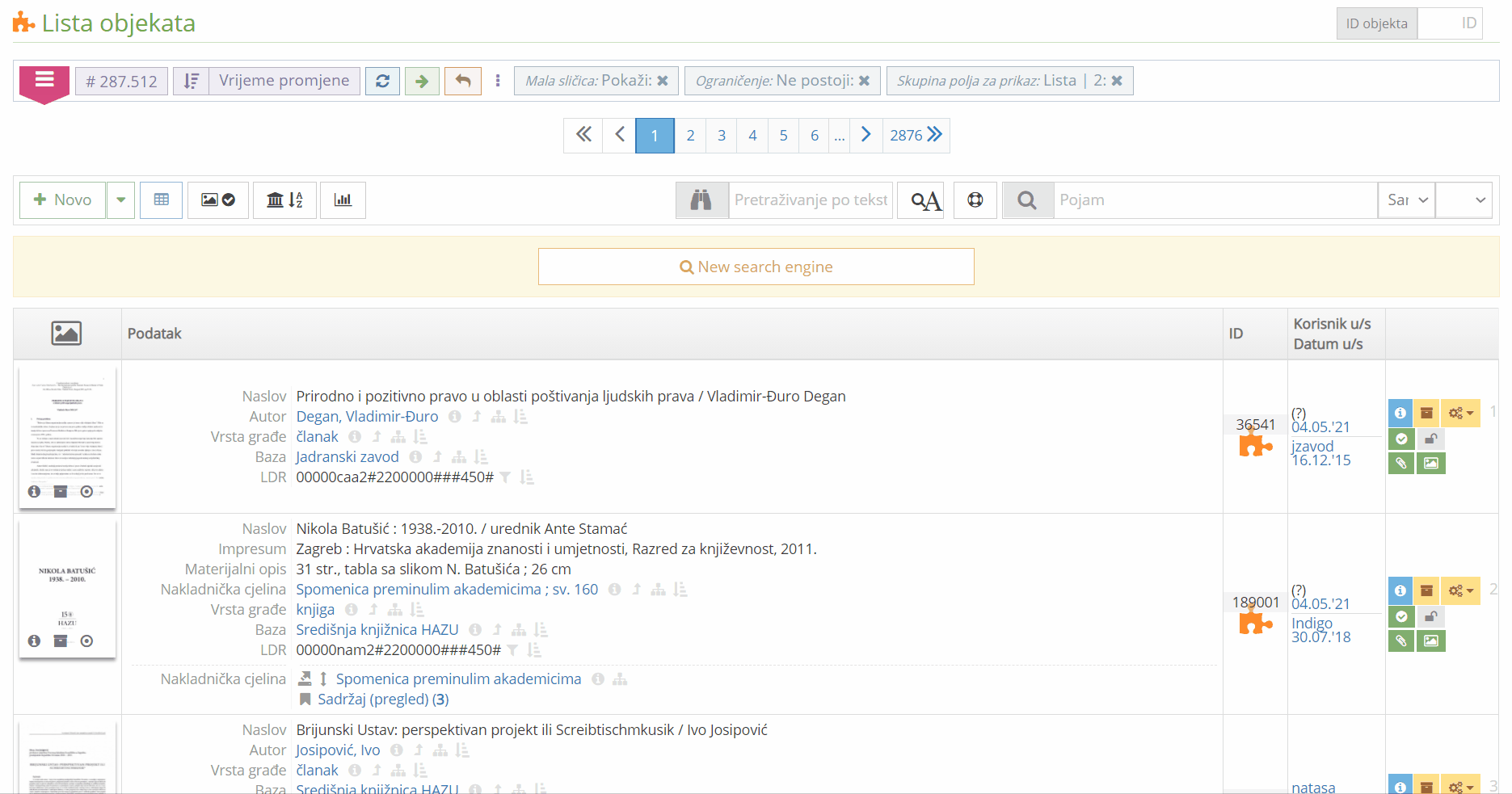
Task: Toggle image visibility on record 36541
Action: tap(1430, 463)
